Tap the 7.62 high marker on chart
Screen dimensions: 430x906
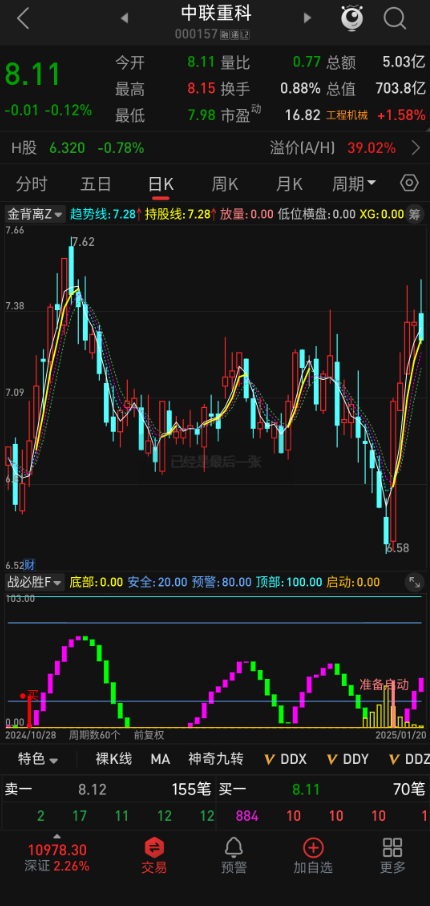(x=82, y=242)
